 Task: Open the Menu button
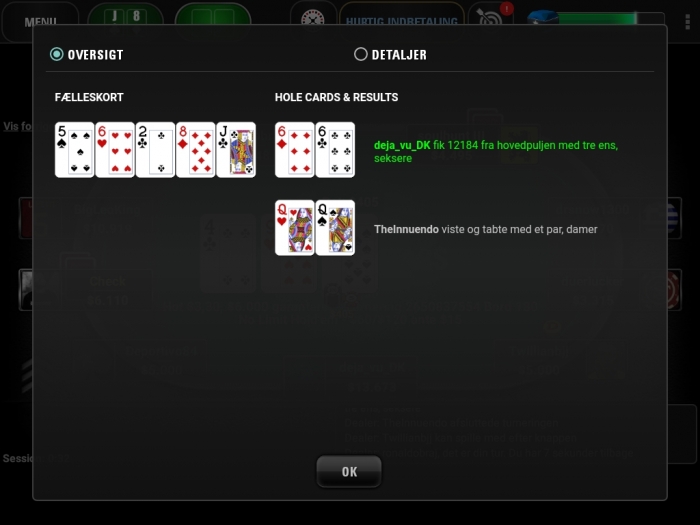(x=40, y=21)
